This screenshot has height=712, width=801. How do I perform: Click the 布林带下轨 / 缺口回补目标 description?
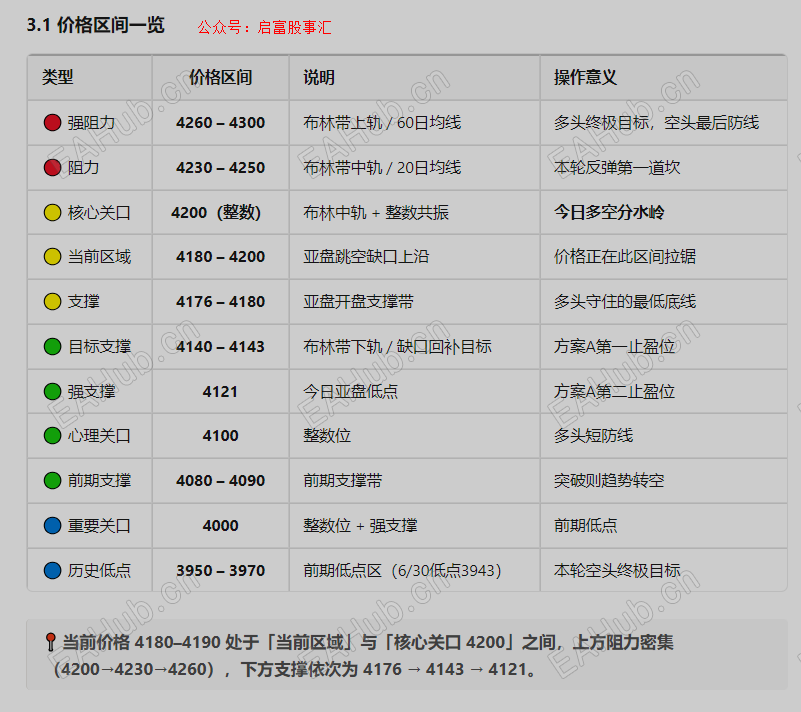[x=397, y=346]
